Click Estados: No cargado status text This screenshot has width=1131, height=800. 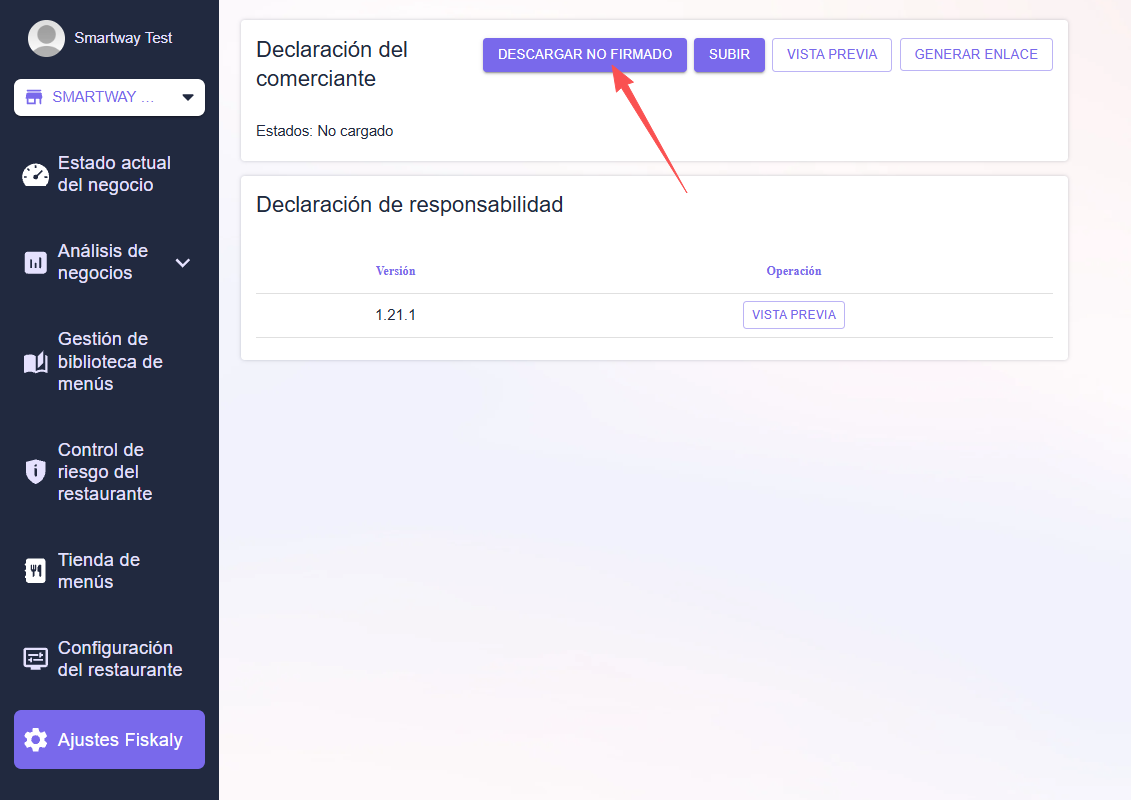325,131
